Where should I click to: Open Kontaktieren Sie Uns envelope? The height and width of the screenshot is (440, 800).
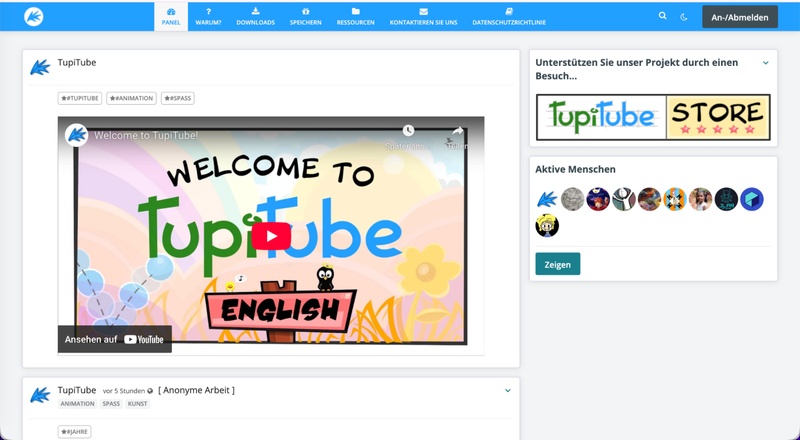coord(424,16)
